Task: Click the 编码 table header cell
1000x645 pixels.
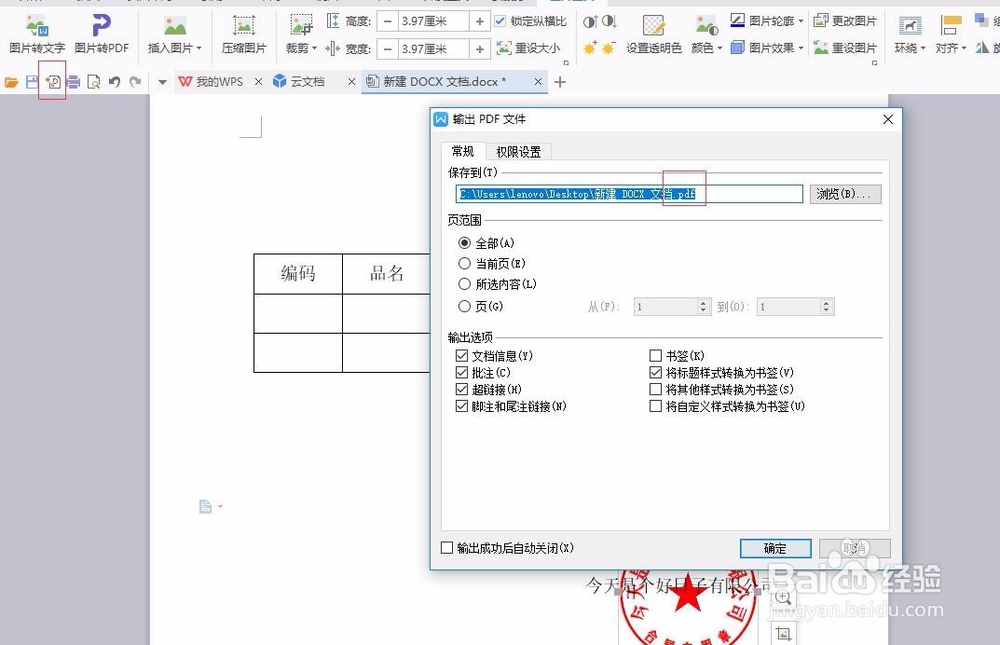Action: tap(298, 274)
